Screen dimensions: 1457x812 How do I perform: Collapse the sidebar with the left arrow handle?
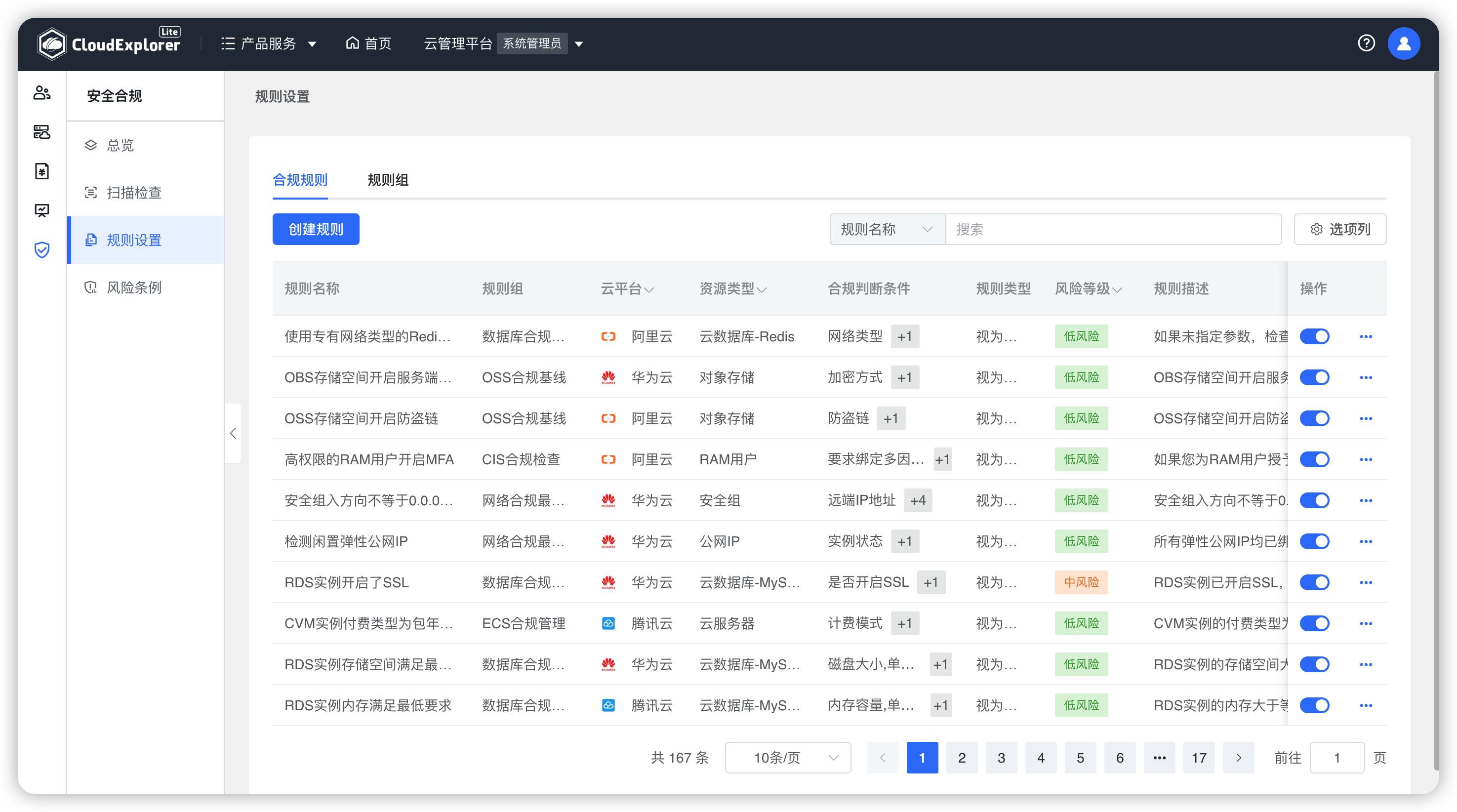(x=233, y=433)
